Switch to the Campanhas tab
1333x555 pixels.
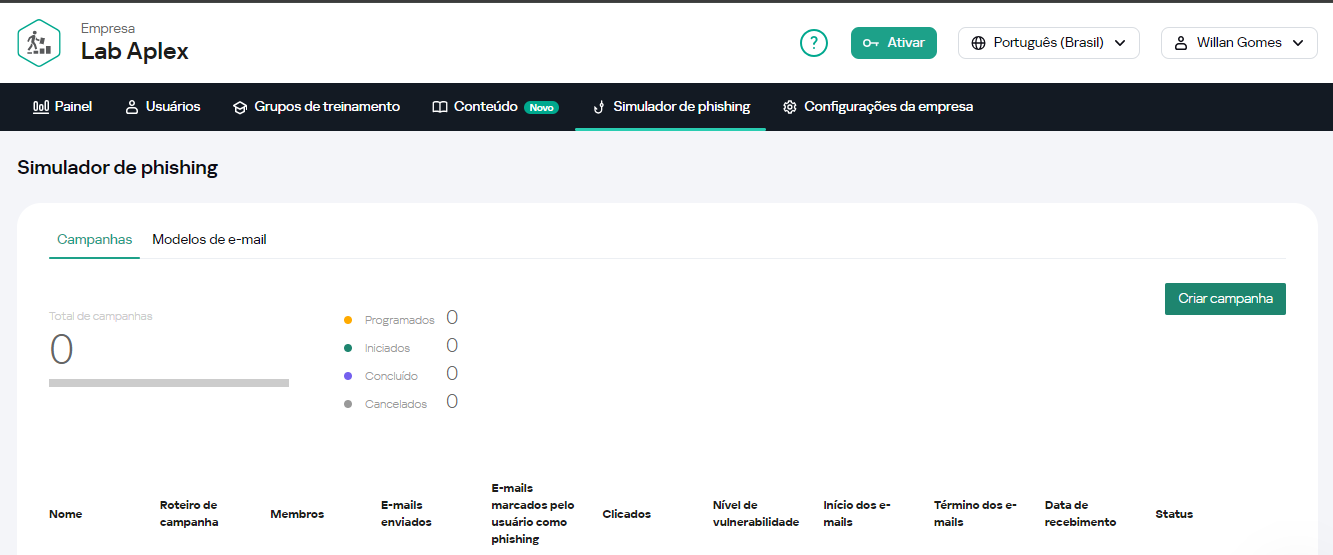(95, 240)
